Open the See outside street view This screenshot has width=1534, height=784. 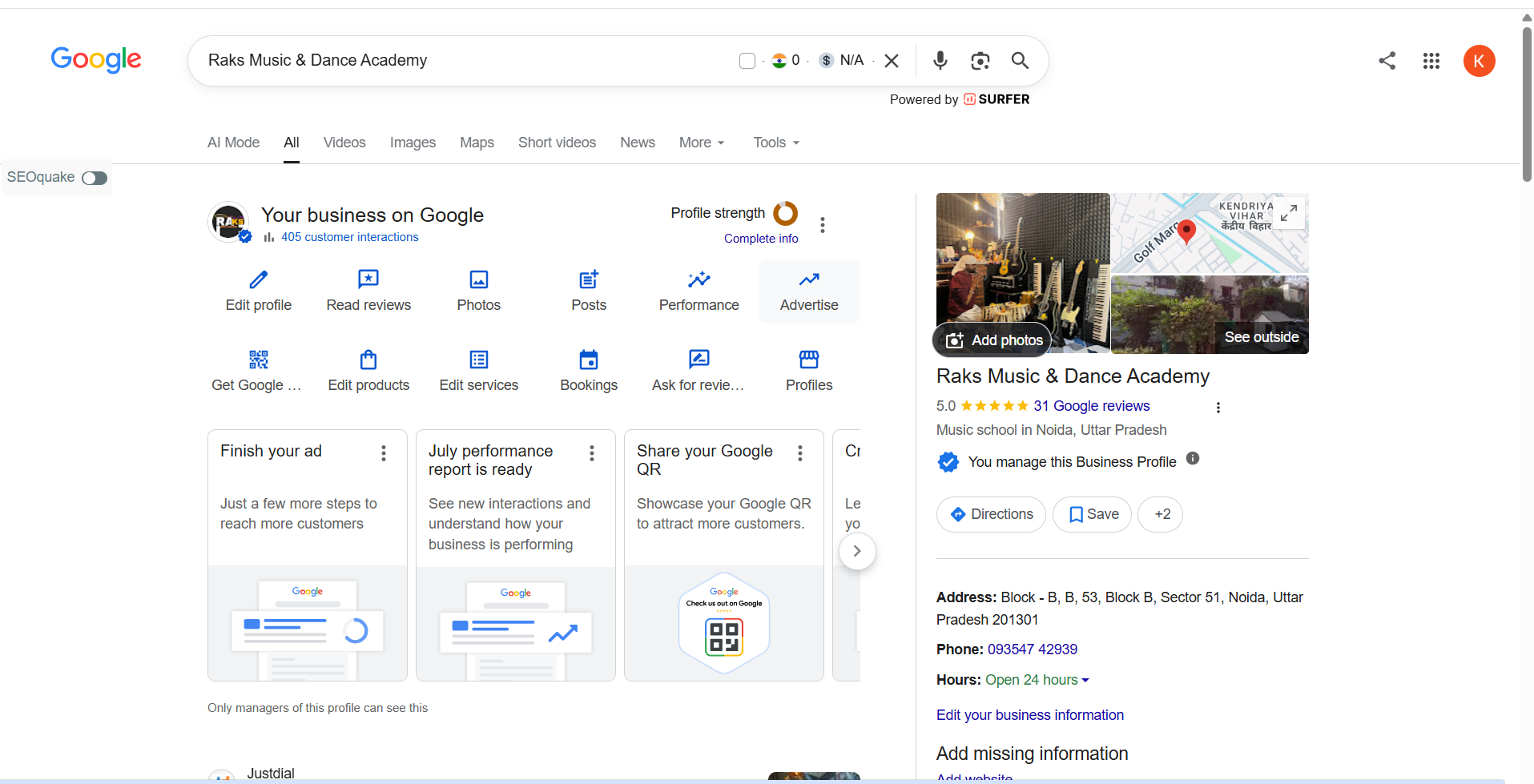[1262, 337]
